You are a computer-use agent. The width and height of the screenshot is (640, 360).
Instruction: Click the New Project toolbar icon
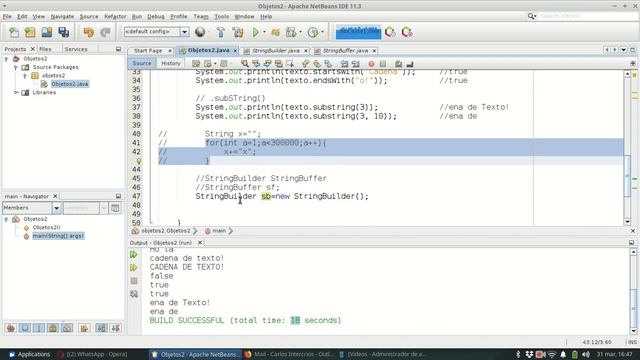30,32
